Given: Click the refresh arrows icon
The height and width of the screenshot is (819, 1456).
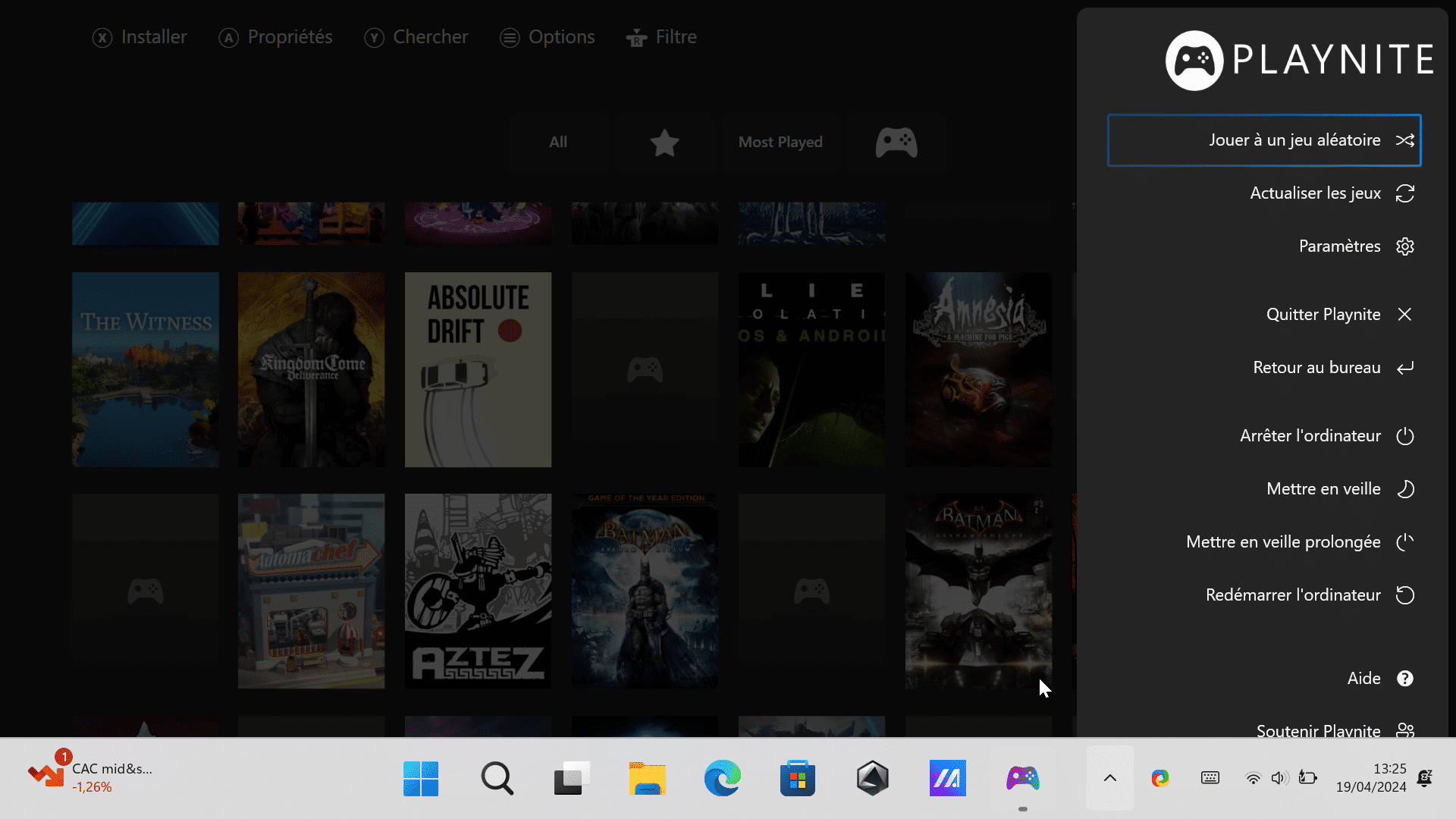Looking at the screenshot, I should click(1405, 193).
